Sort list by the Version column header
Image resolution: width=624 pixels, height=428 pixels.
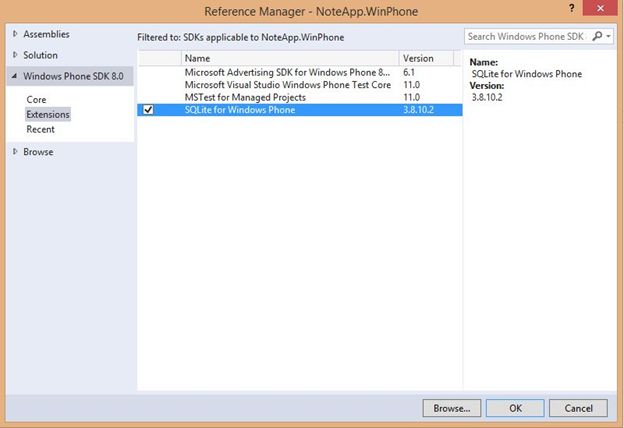[x=426, y=58]
